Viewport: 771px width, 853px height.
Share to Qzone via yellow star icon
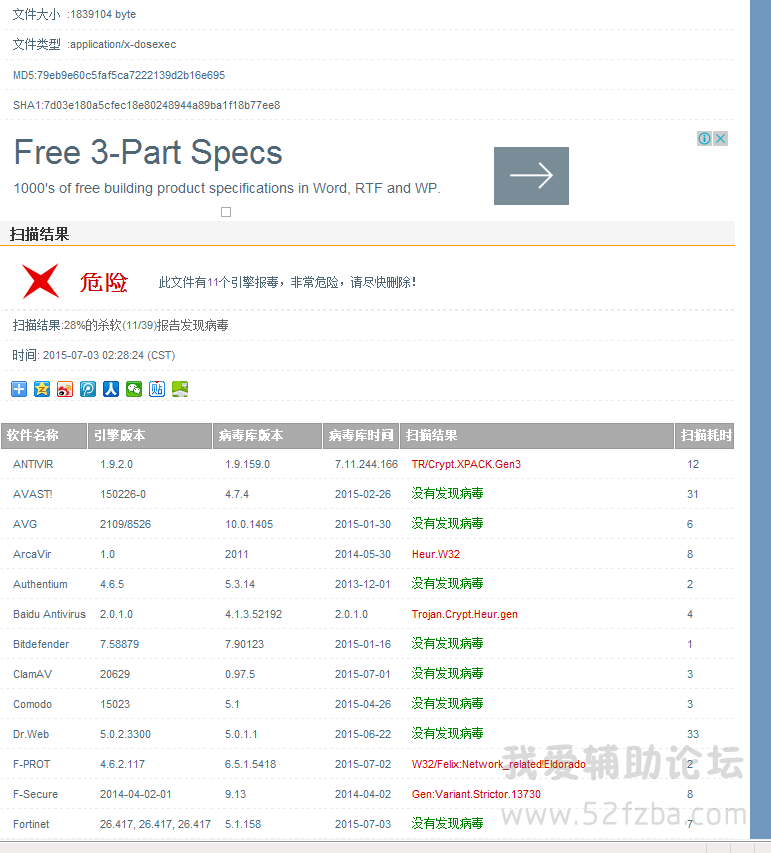pyautogui.click(x=42, y=389)
